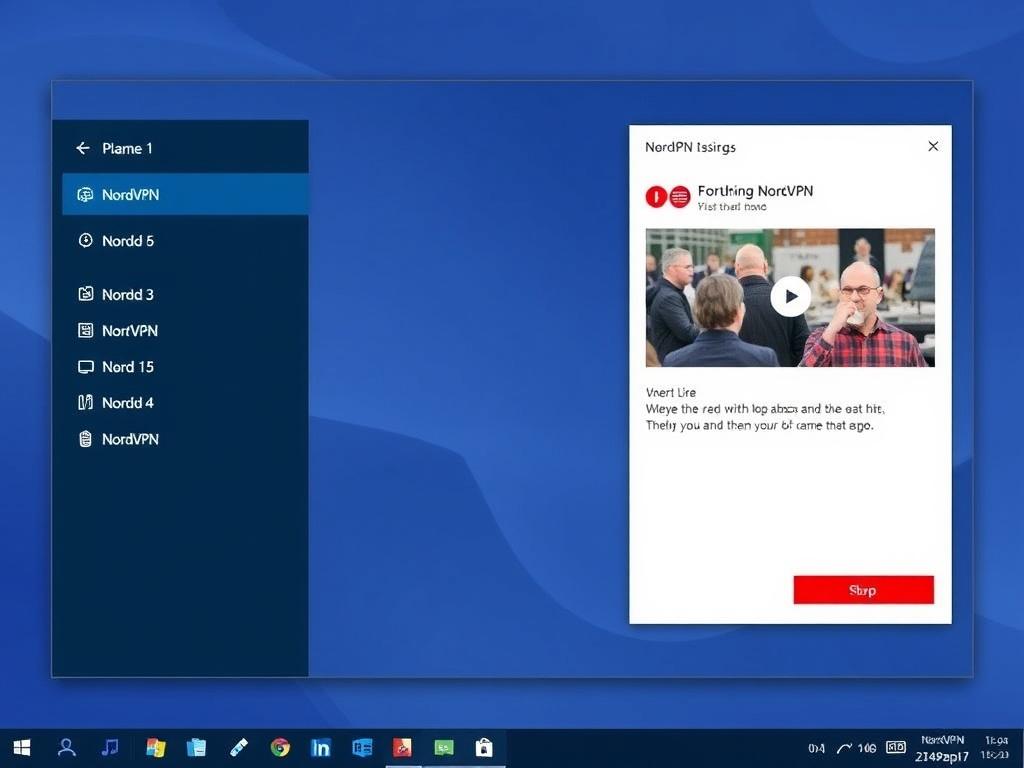Select the NortVPN sidebar entry
The height and width of the screenshot is (768, 1024).
pyautogui.click(x=185, y=330)
